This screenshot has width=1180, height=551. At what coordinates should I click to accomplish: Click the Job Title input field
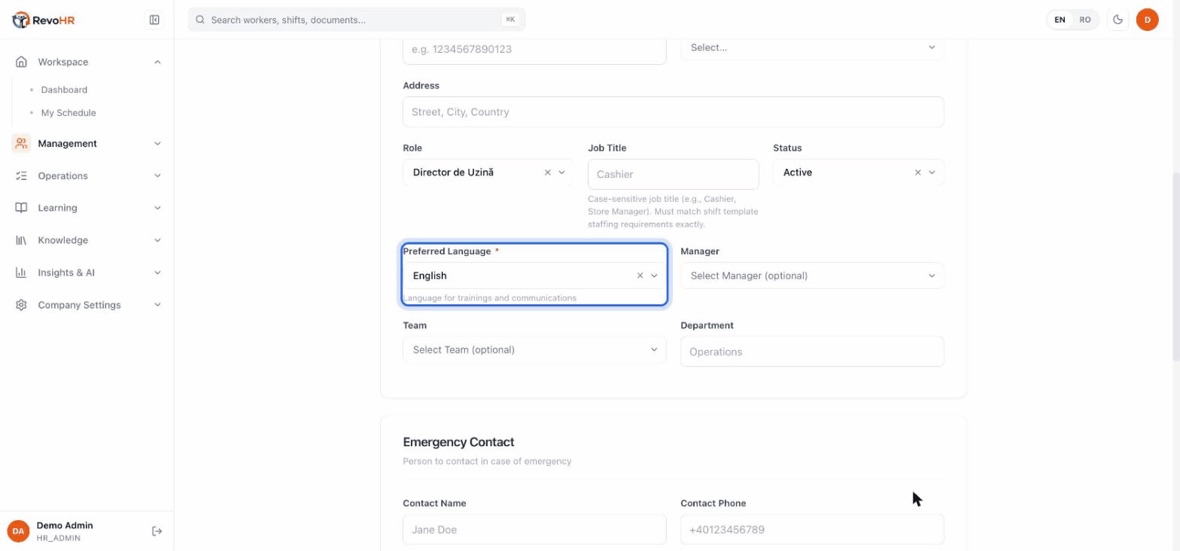pyautogui.click(x=673, y=174)
